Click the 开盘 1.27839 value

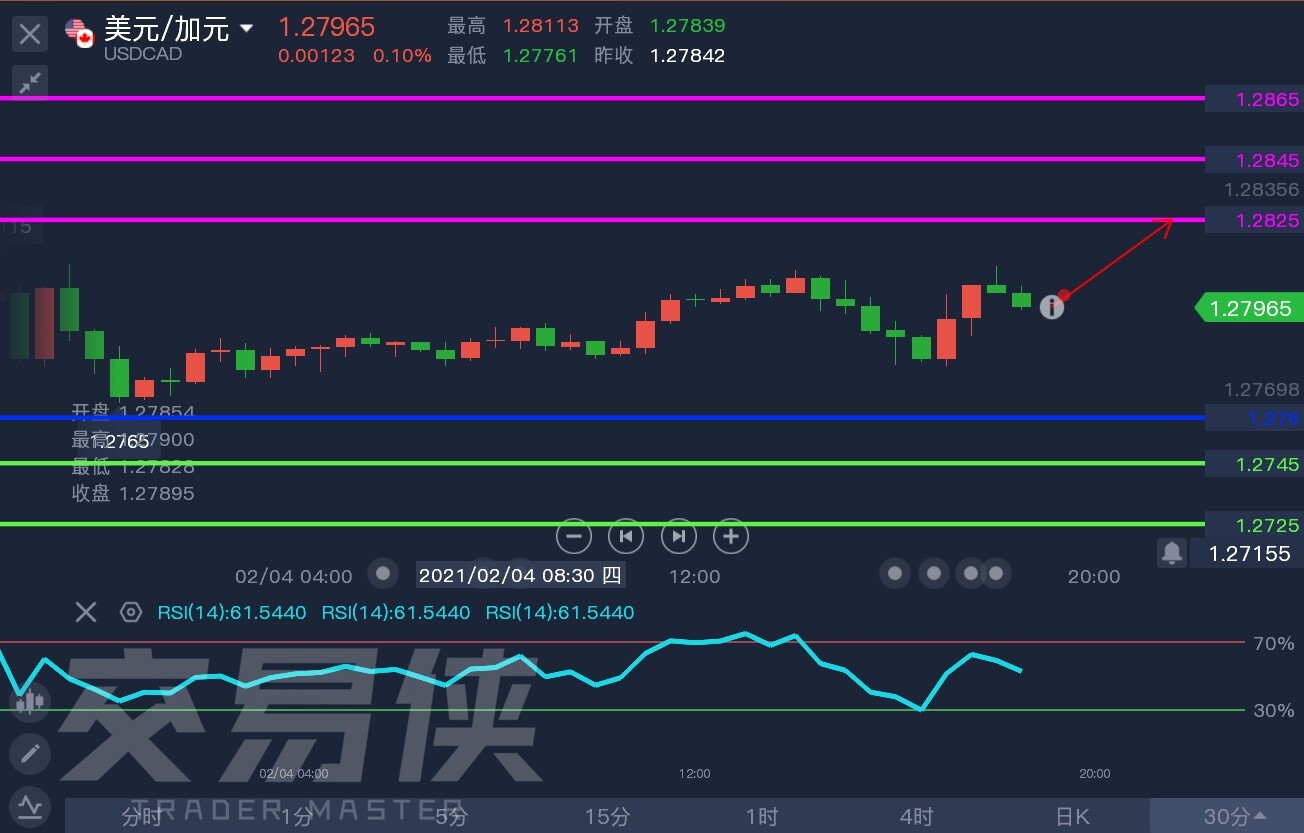687,25
